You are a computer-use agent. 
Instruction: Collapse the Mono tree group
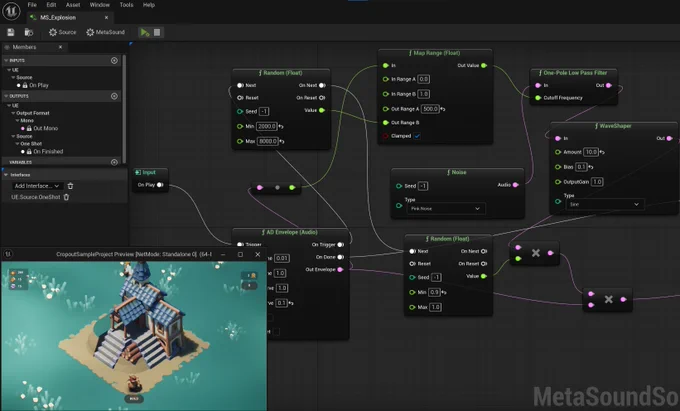click(x=17, y=121)
